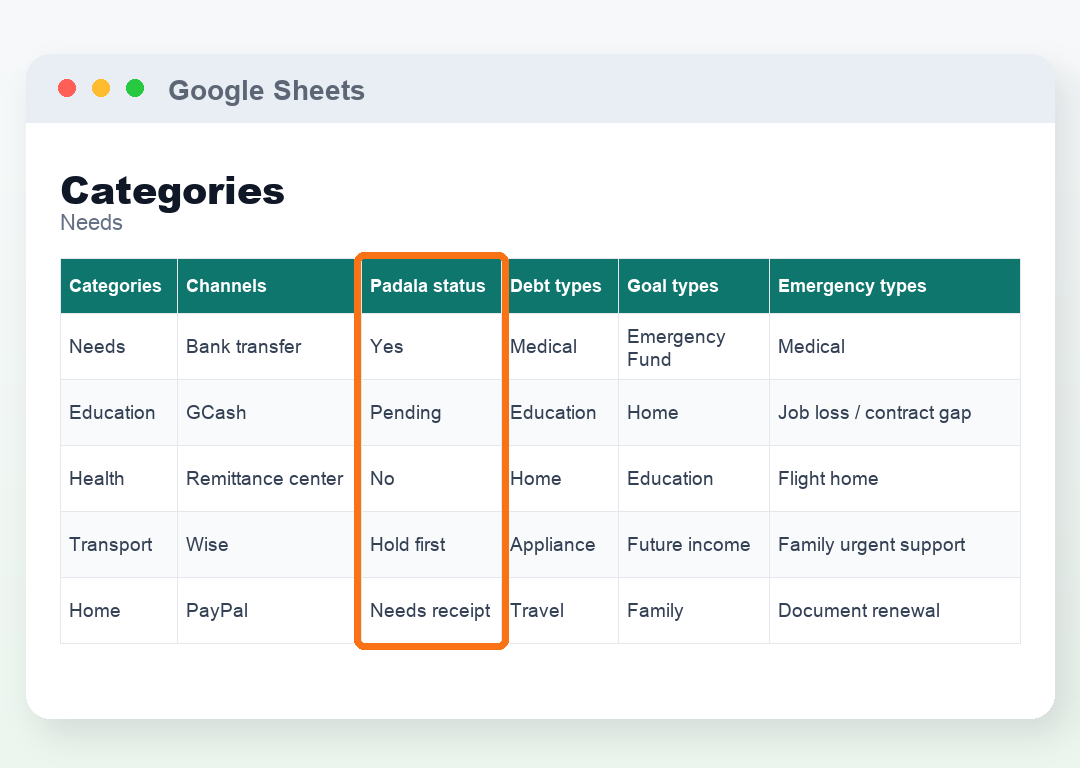Select the Flight home cell

pos(895,479)
